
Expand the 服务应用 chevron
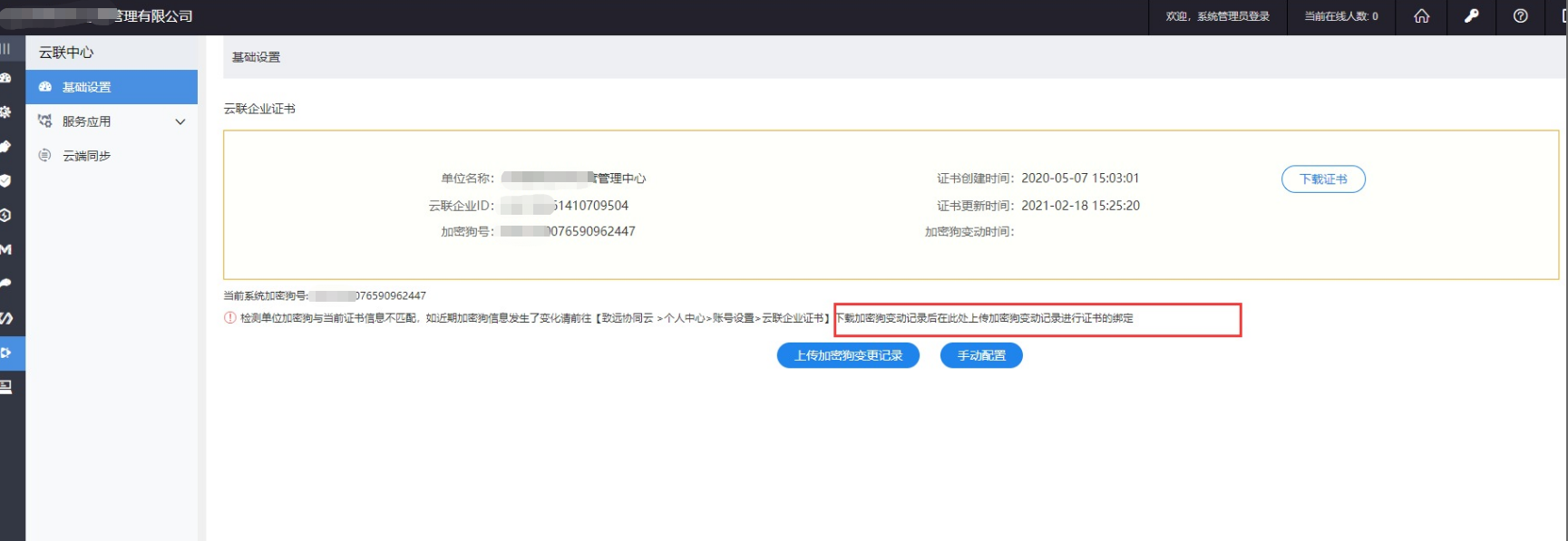180,121
